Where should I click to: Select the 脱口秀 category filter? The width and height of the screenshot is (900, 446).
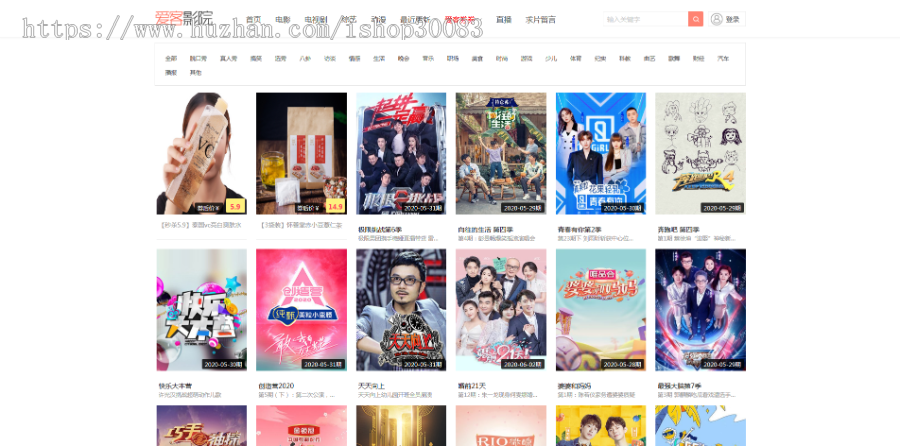[x=199, y=59]
